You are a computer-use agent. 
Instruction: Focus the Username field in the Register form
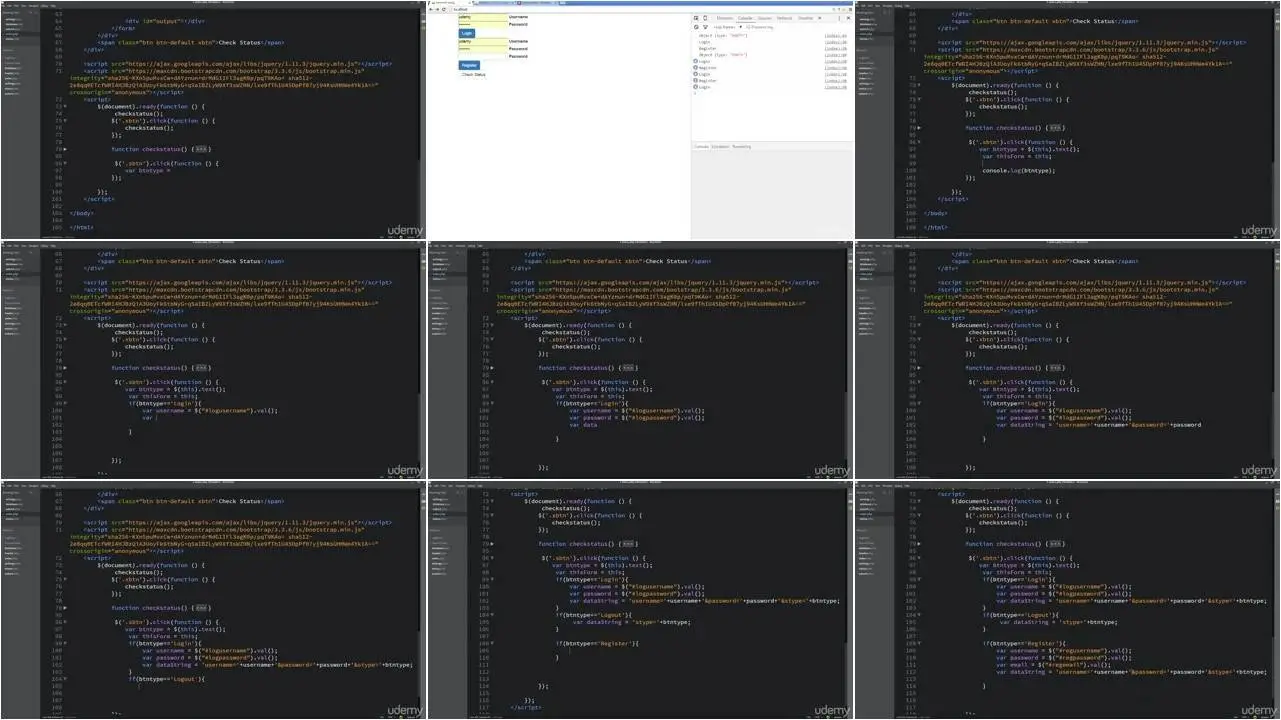[x=483, y=41]
